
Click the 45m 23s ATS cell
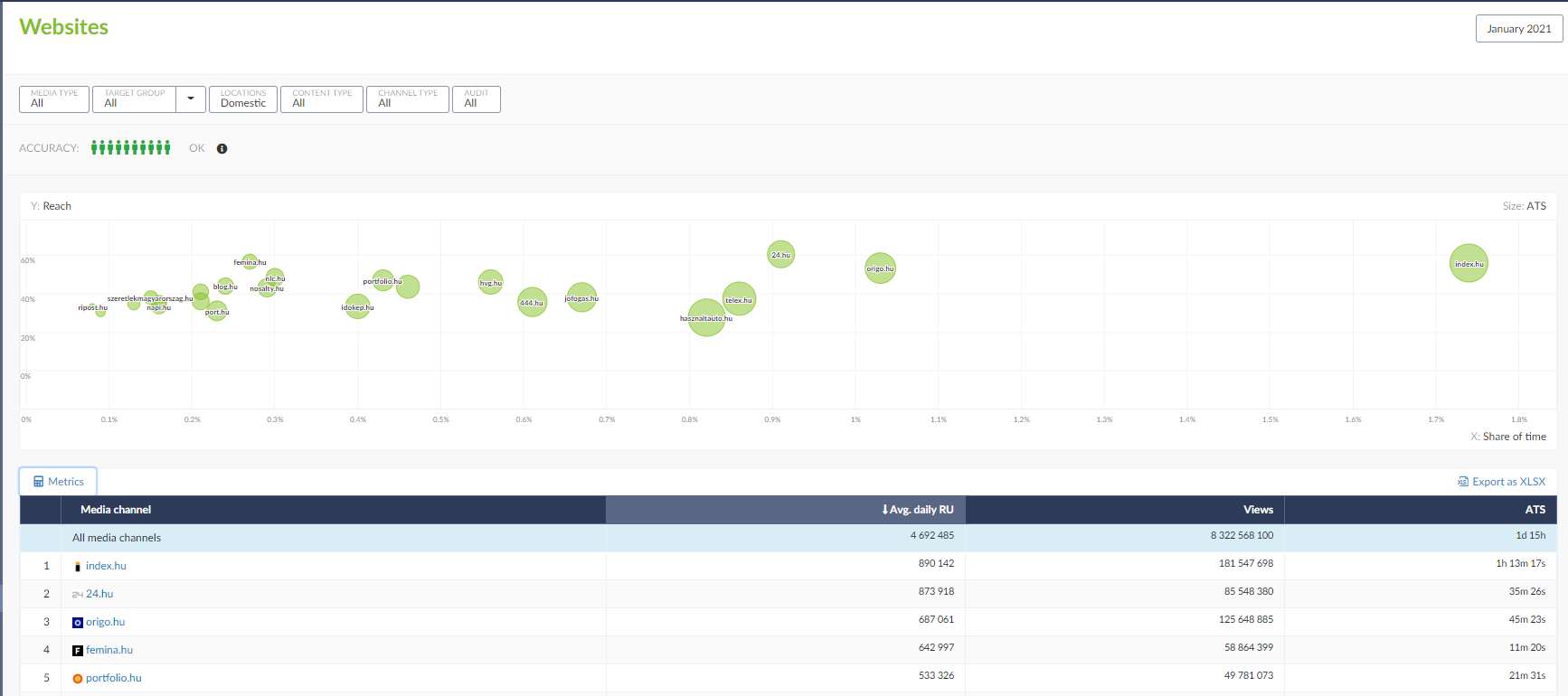pos(1526,619)
